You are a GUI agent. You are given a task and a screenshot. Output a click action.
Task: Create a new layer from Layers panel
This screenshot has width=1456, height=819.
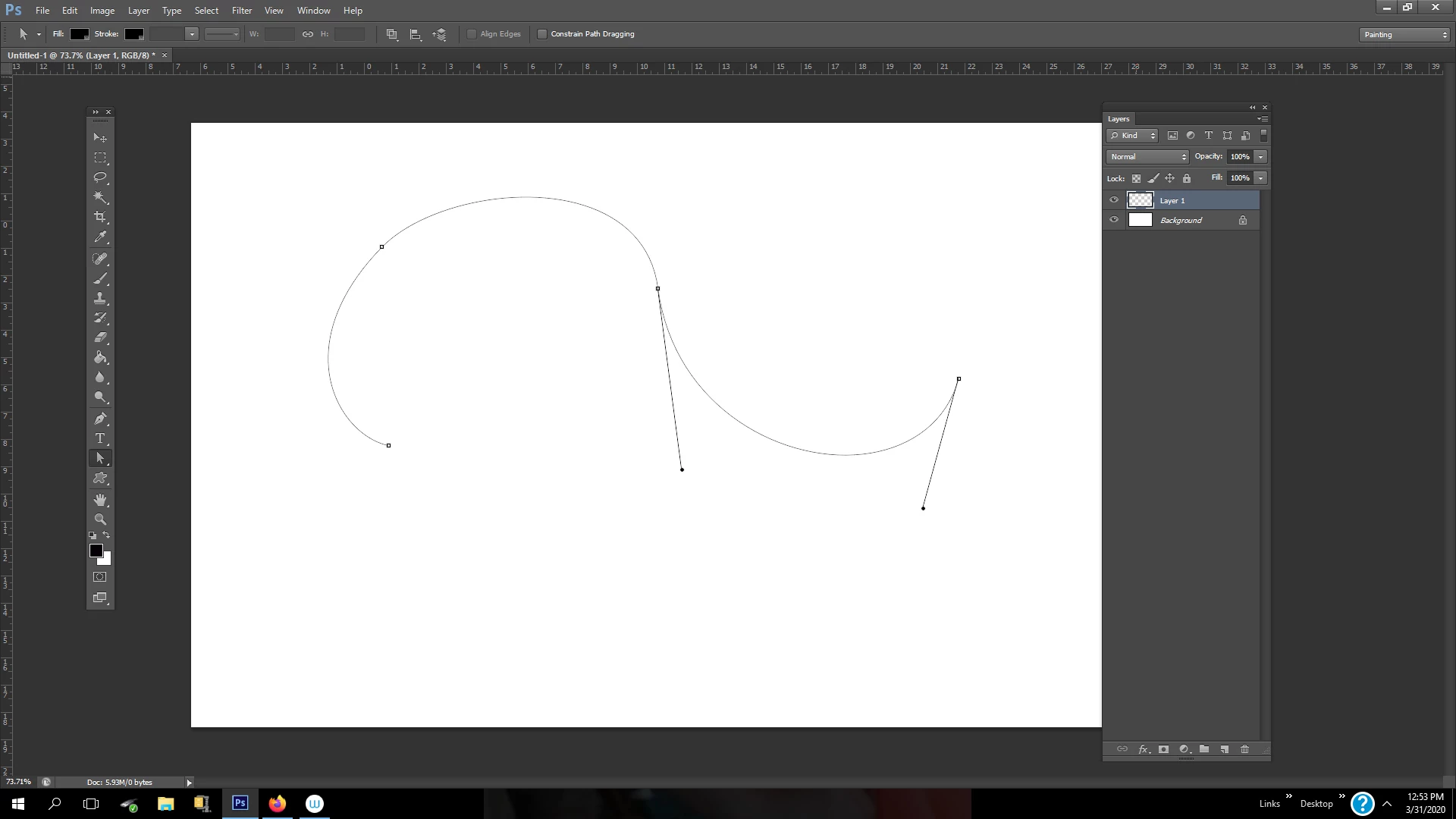pos(1224,749)
